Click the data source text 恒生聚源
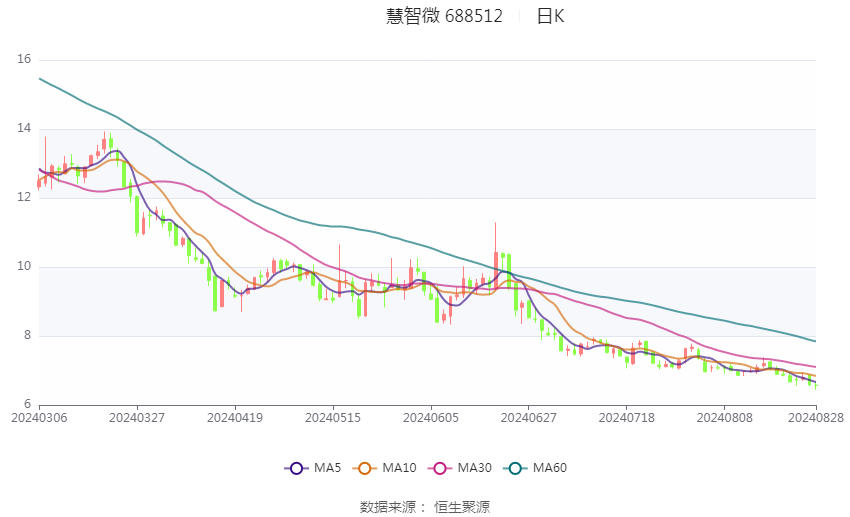Image resolution: width=850 pixels, height=517 pixels. [x=462, y=507]
